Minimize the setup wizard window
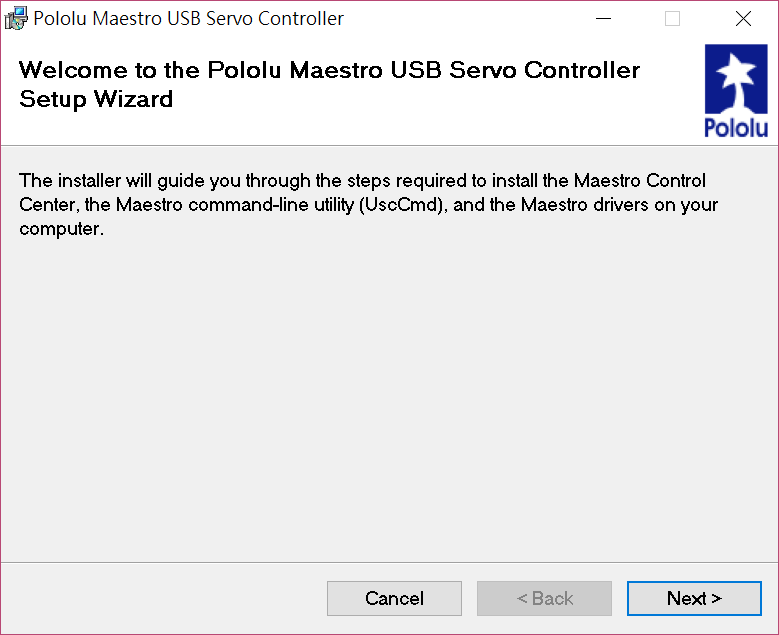This screenshot has width=779, height=635. (x=603, y=19)
